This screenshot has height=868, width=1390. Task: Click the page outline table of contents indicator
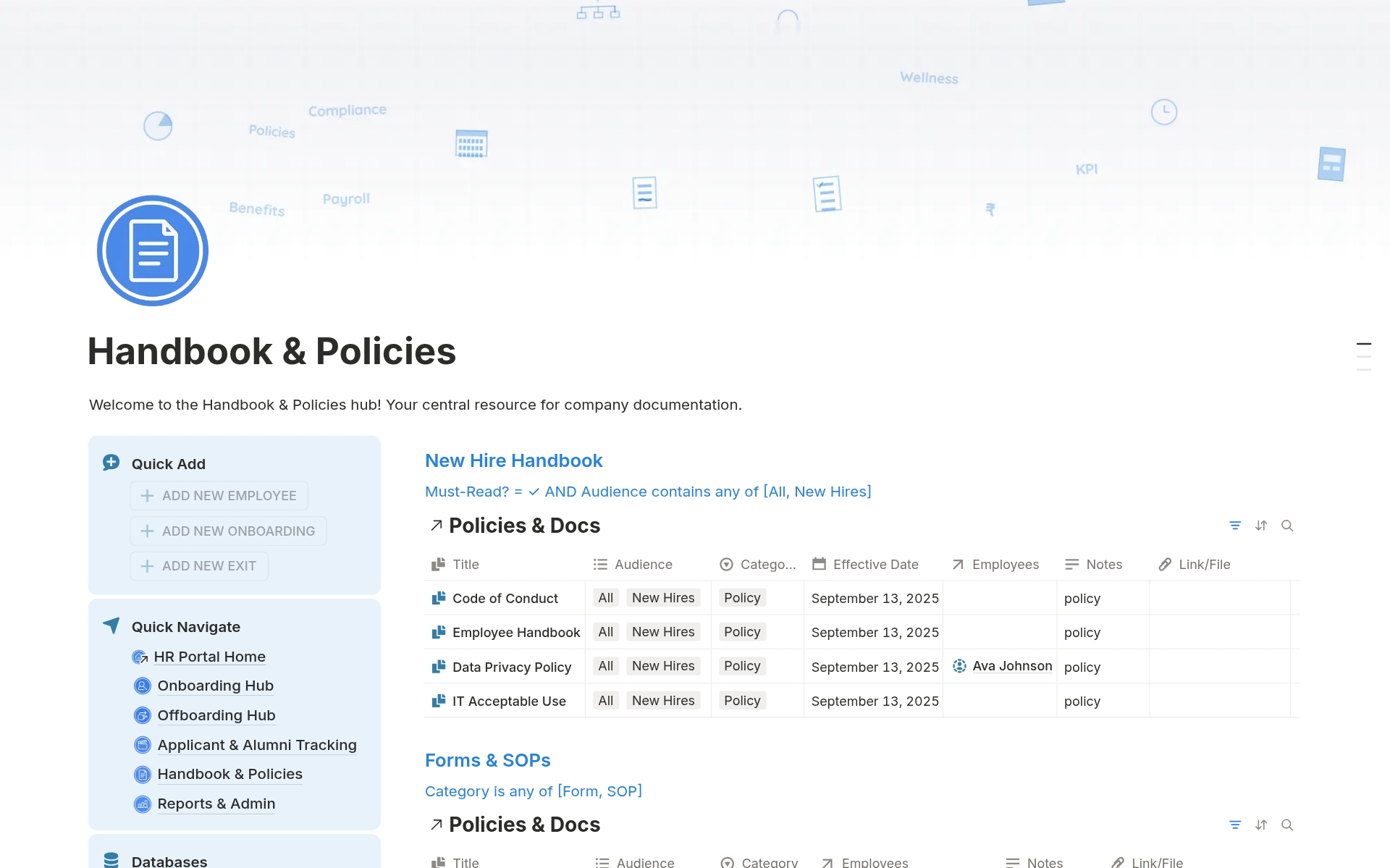coord(1364,357)
